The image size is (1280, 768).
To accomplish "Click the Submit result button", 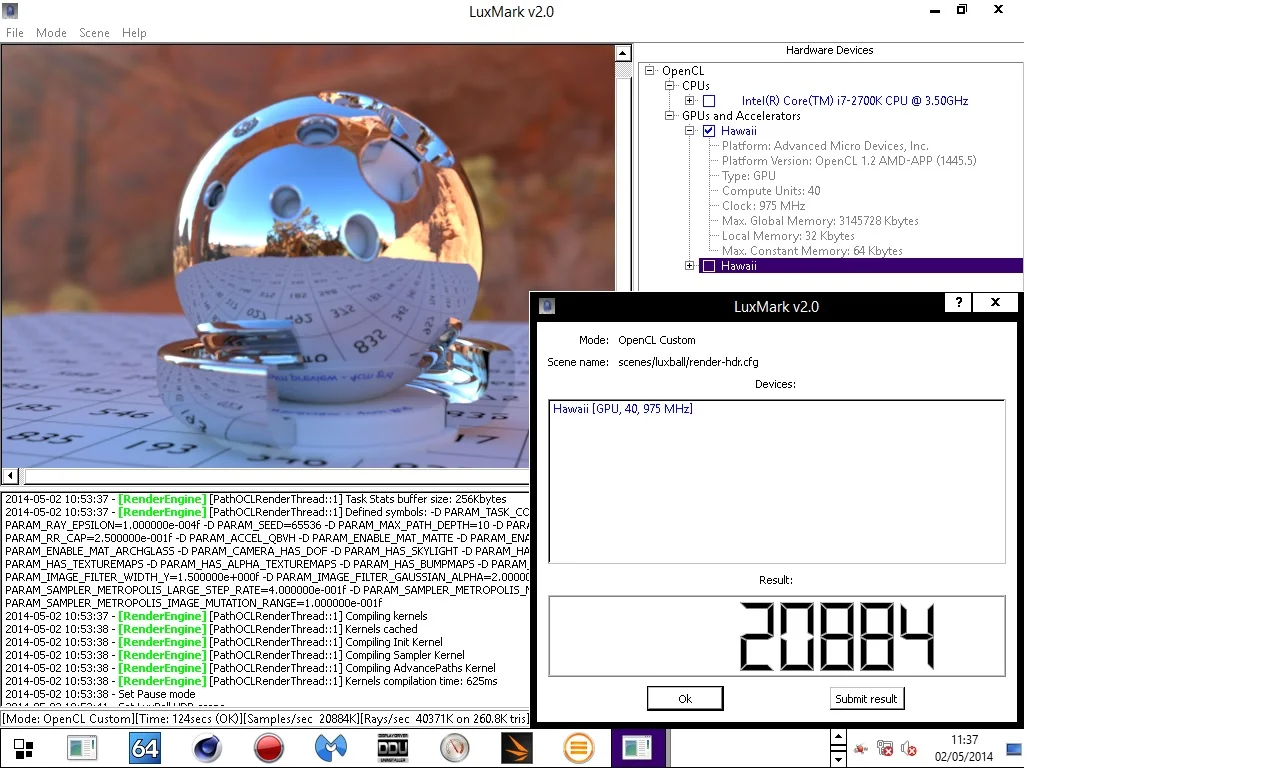I will click(x=867, y=698).
